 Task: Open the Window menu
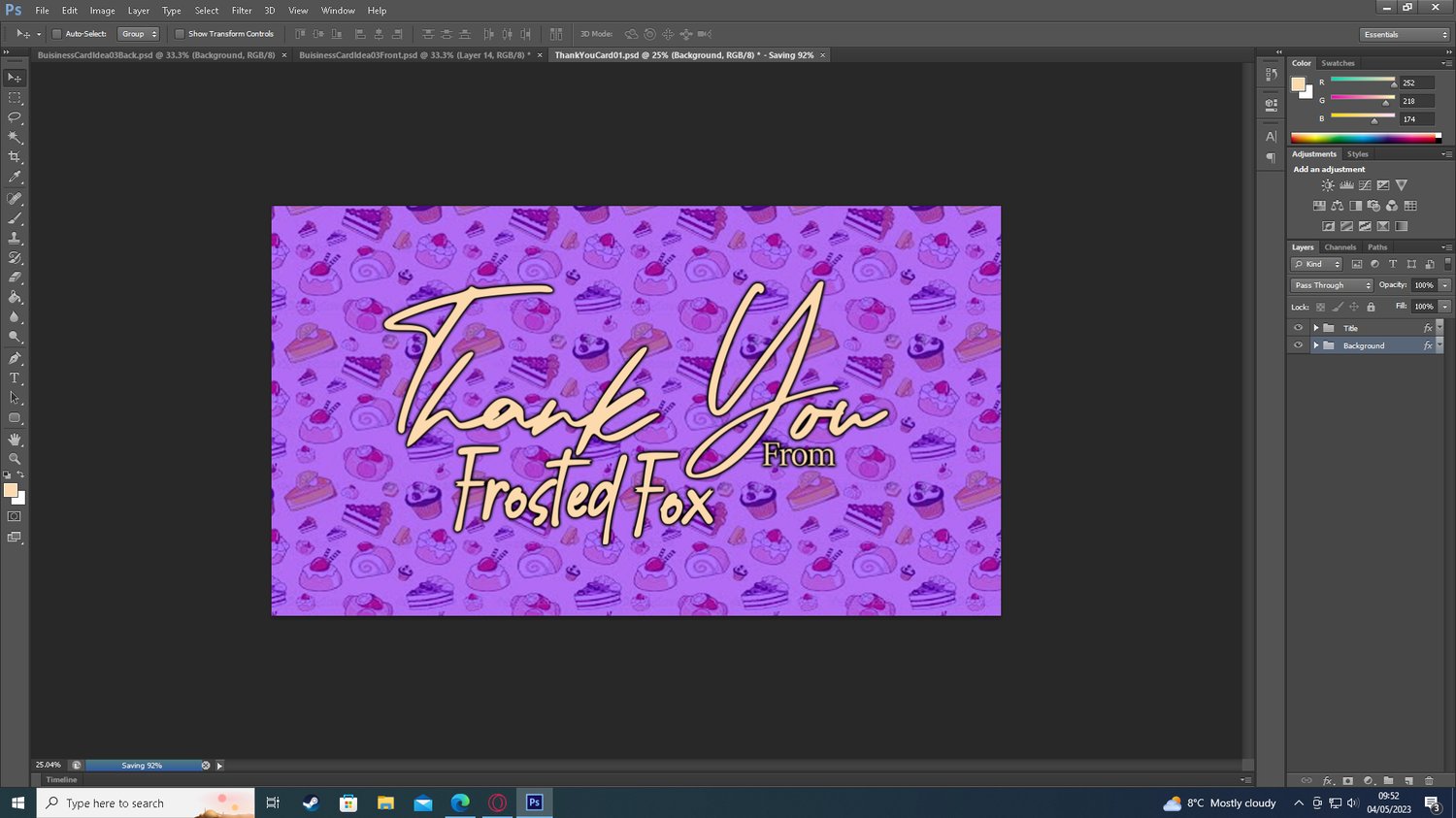338,11
